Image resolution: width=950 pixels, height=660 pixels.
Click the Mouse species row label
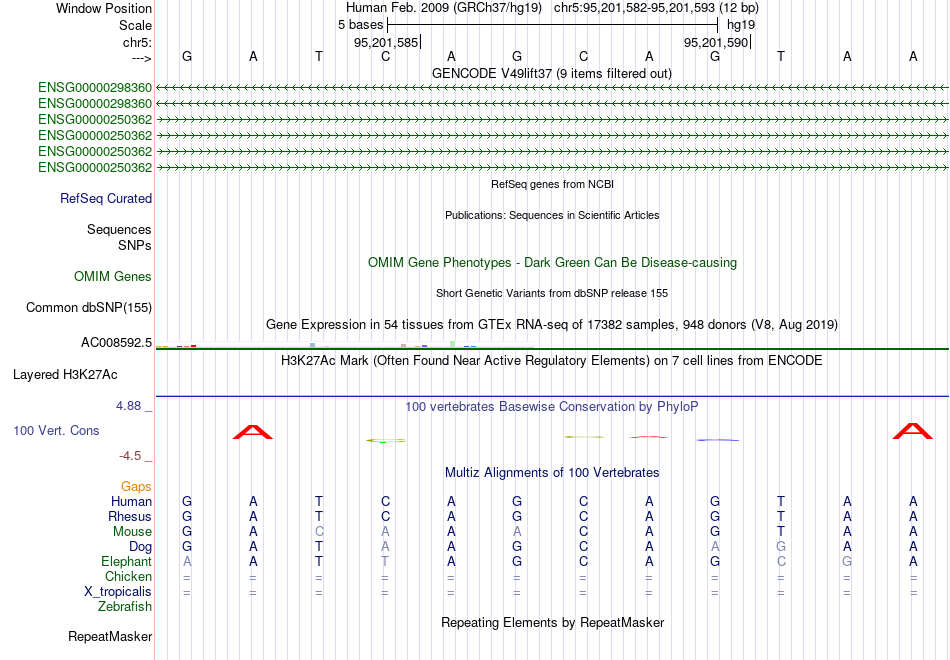point(132,532)
